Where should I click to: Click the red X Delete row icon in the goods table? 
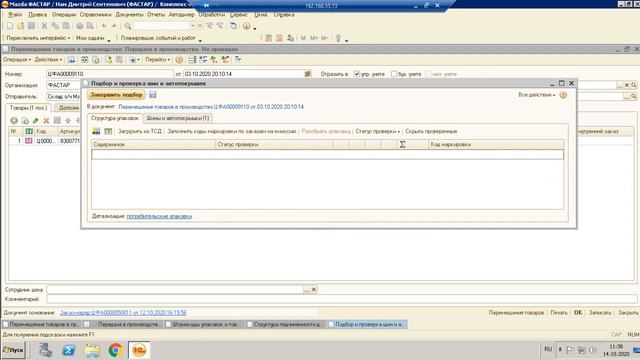pos(46,121)
